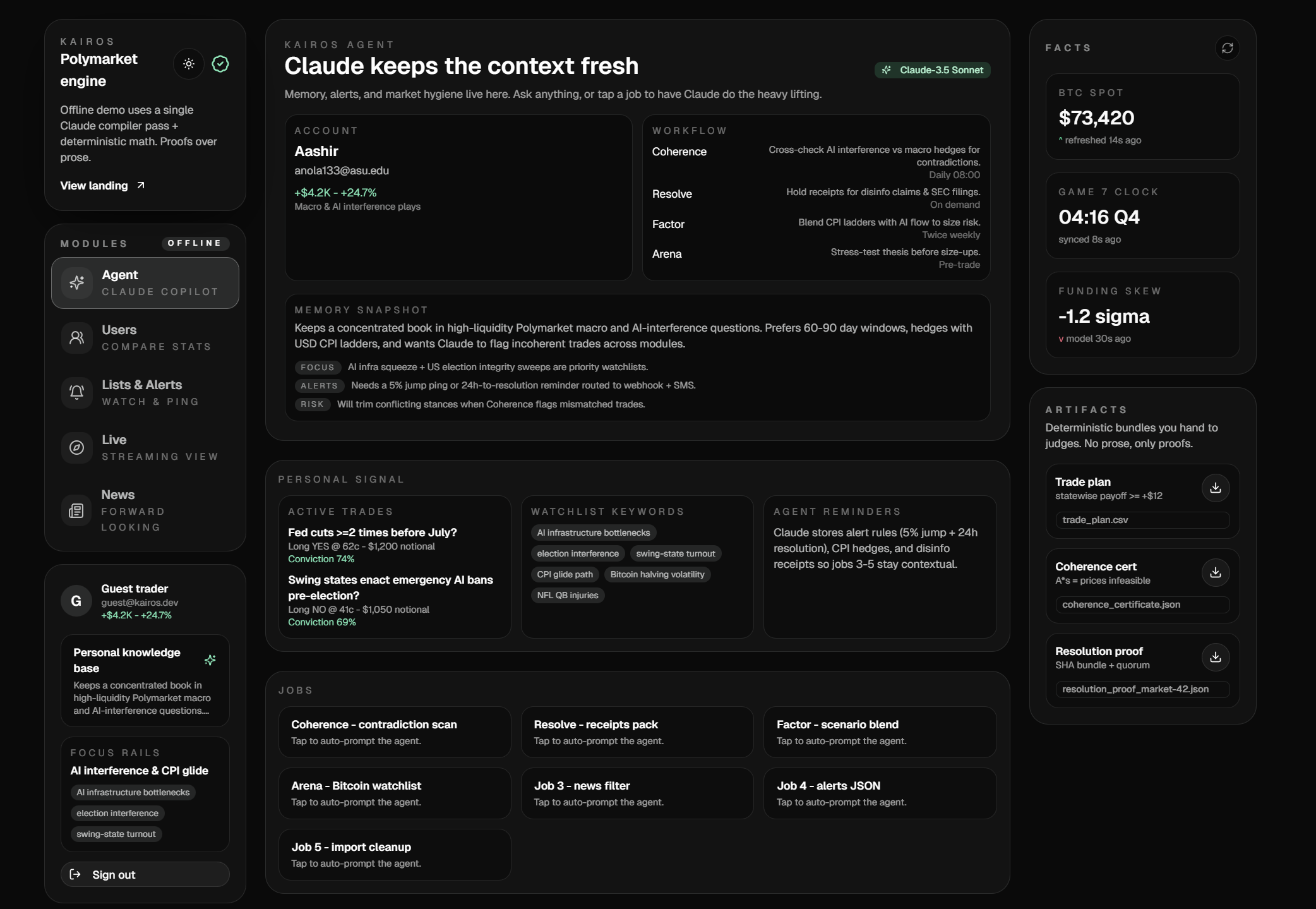Toggle the OFFLINE modules badge
Image resolution: width=1316 pixels, height=909 pixels.
point(195,243)
